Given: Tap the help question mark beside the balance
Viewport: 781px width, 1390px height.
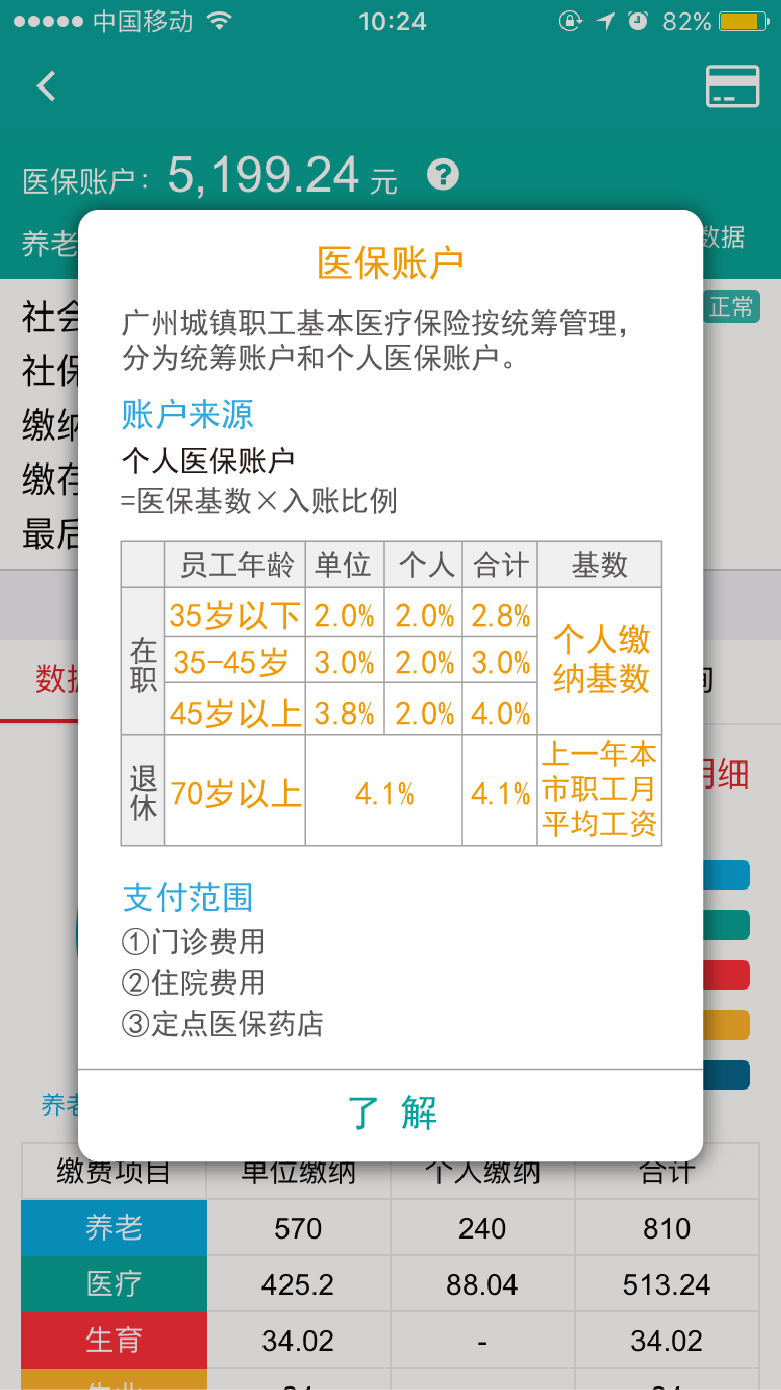Looking at the screenshot, I should [440, 176].
